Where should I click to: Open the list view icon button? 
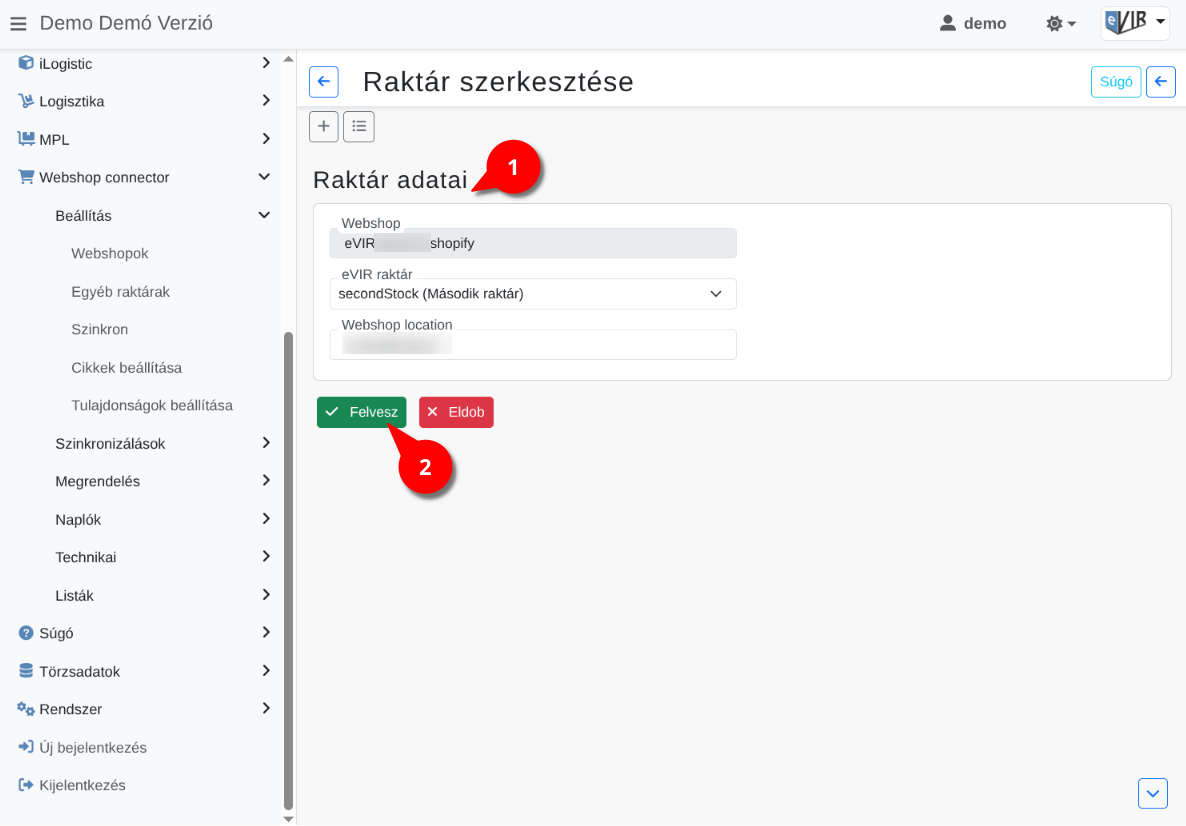(x=359, y=126)
